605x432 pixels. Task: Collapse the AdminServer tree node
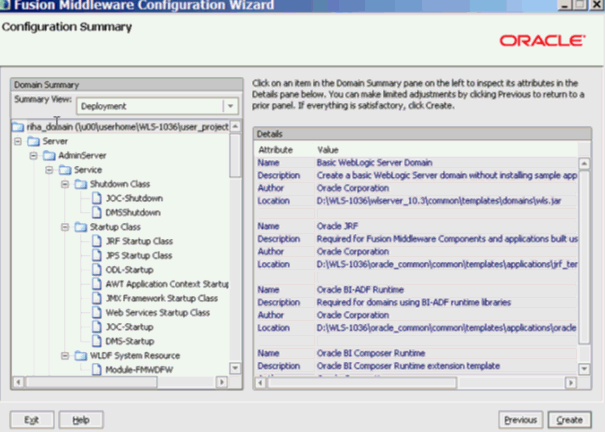34,156
